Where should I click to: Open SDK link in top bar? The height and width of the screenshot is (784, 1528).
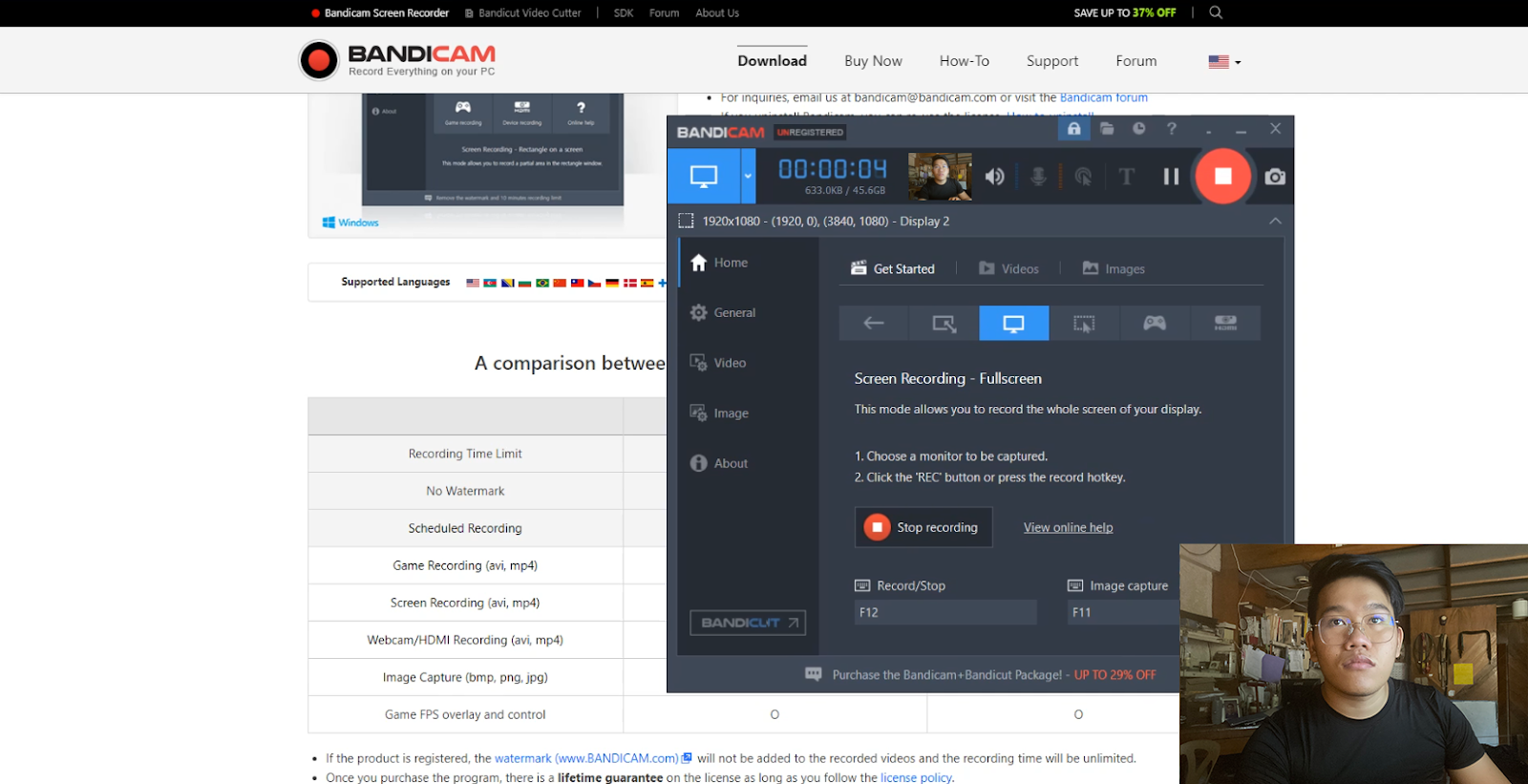624,12
